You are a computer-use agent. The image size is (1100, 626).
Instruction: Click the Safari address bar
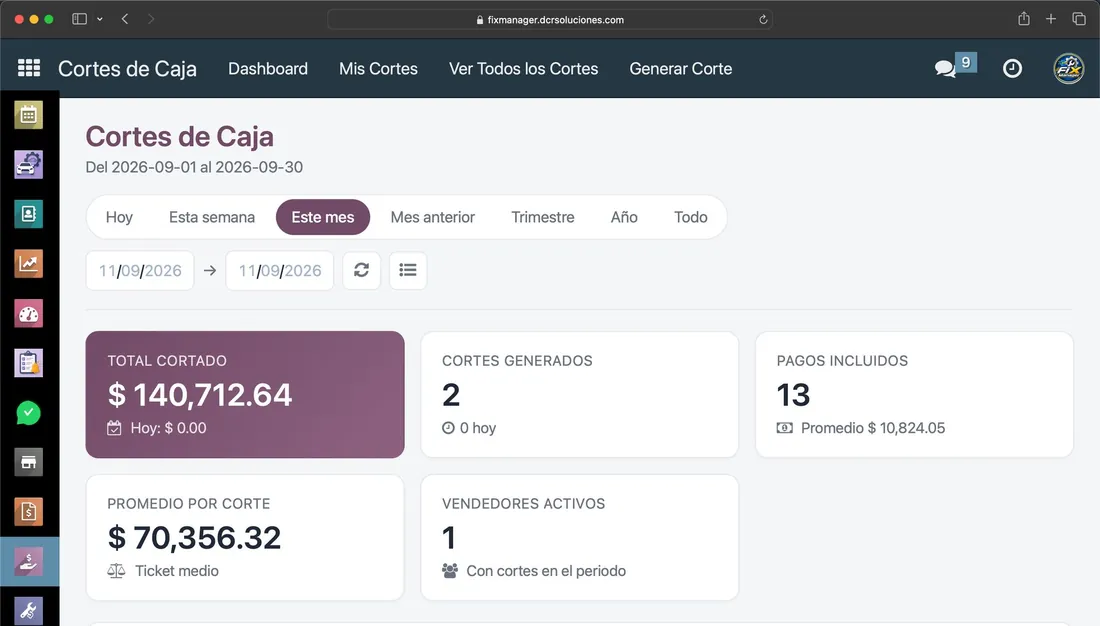[x=550, y=20]
